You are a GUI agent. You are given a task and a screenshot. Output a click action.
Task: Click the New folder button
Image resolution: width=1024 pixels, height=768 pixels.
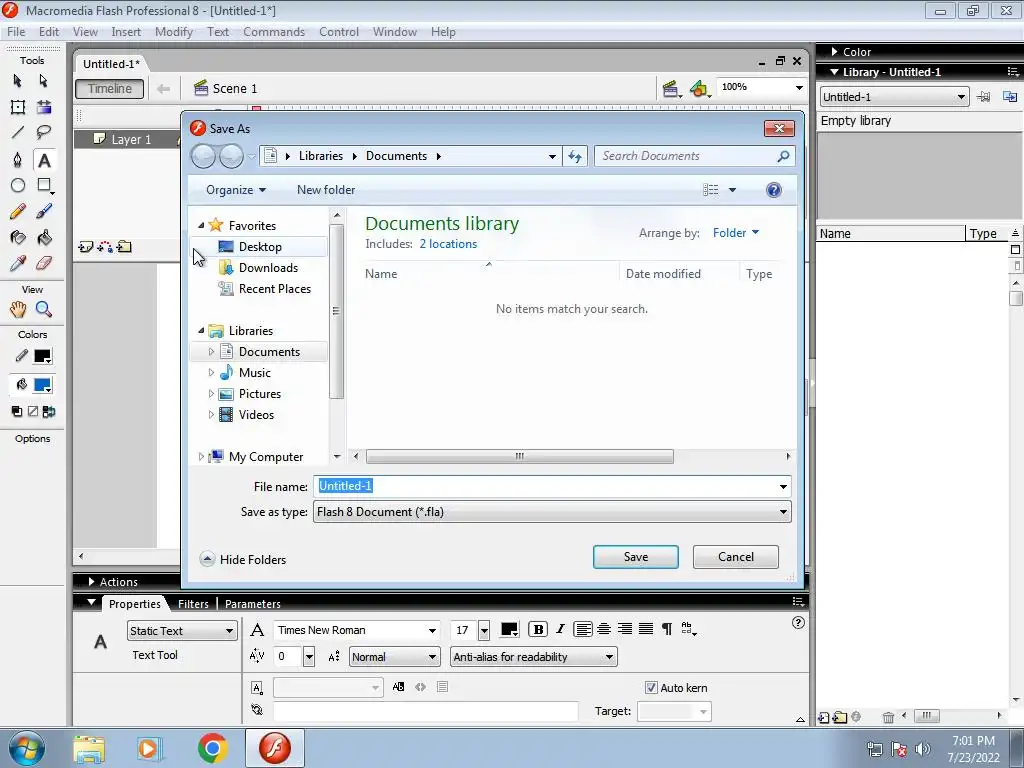pos(326,190)
